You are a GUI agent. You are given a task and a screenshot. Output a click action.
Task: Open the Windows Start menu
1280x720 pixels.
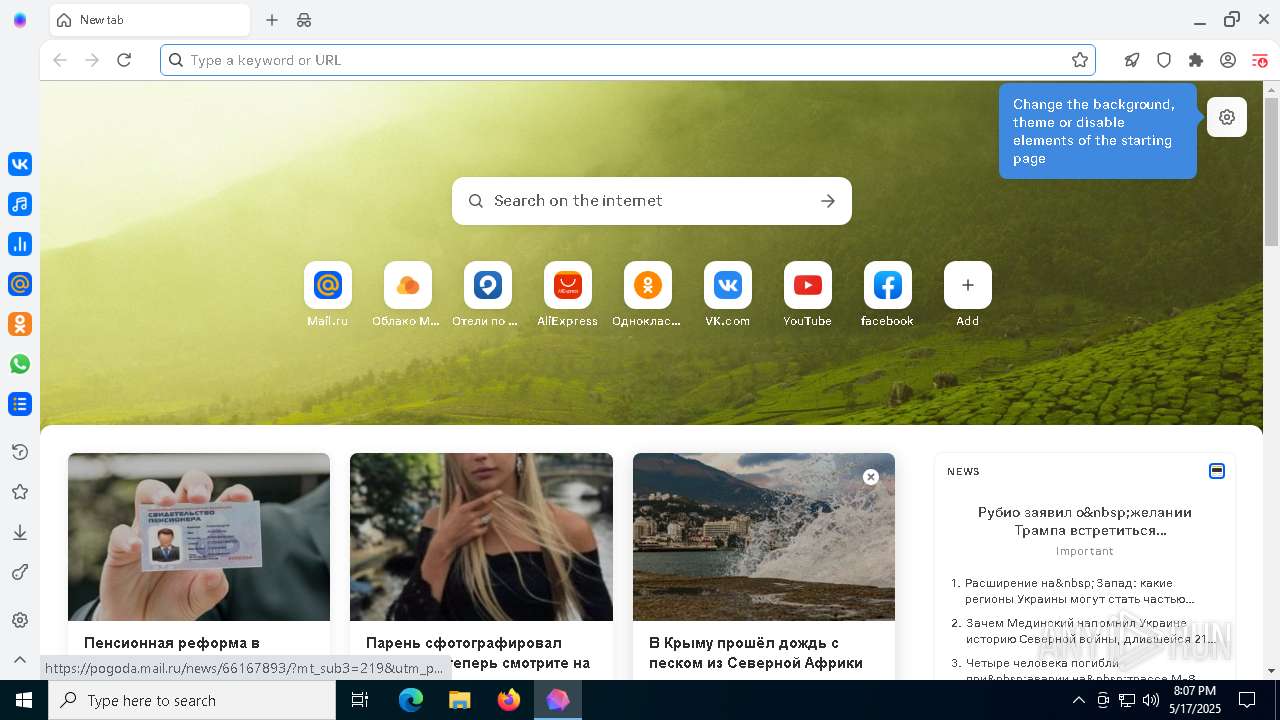click(24, 700)
